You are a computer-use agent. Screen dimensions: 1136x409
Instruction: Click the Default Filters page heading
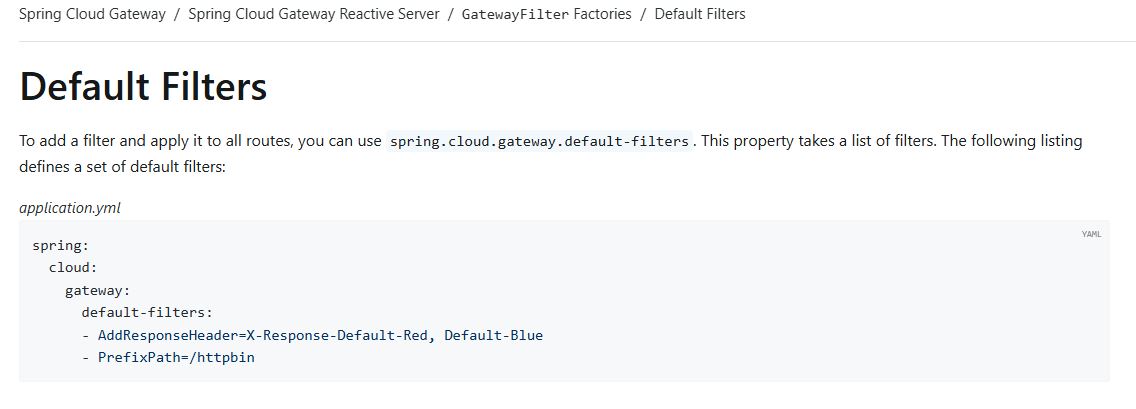[143, 86]
